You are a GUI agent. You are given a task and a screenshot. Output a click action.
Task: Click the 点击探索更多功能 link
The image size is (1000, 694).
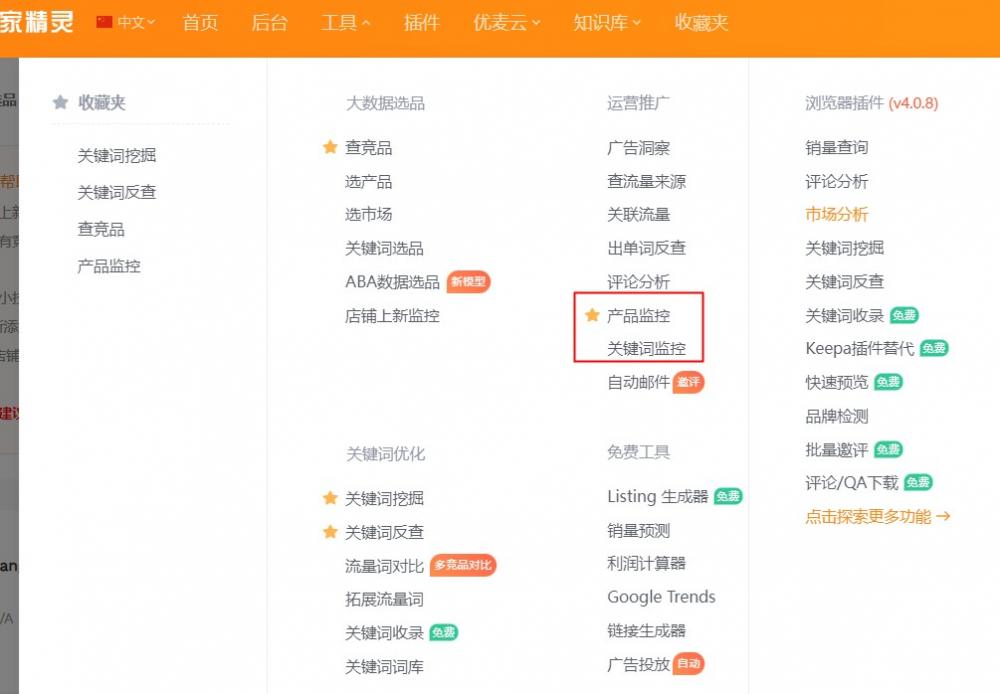pos(877,517)
